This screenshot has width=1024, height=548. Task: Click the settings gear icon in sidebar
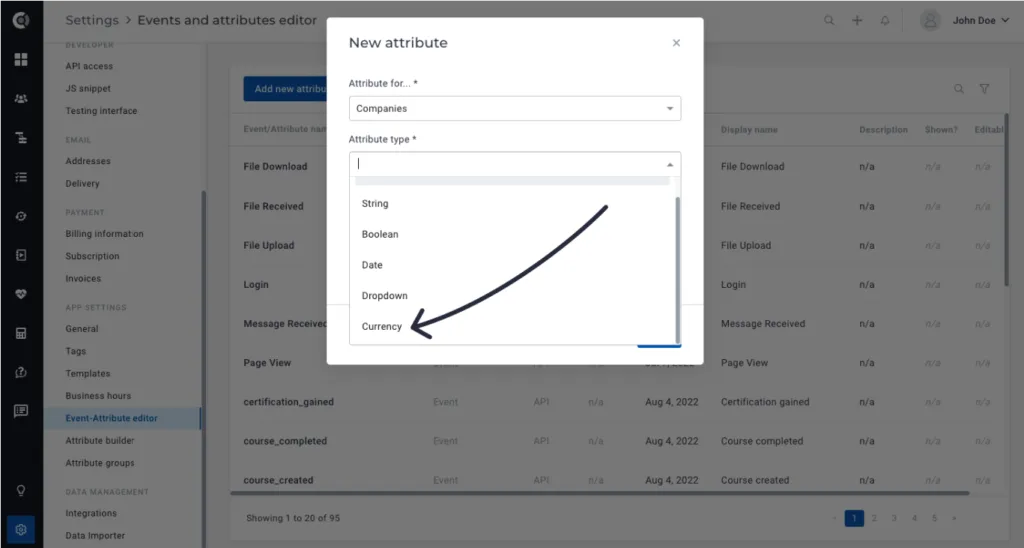pyautogui.click(x=21, y=530)
